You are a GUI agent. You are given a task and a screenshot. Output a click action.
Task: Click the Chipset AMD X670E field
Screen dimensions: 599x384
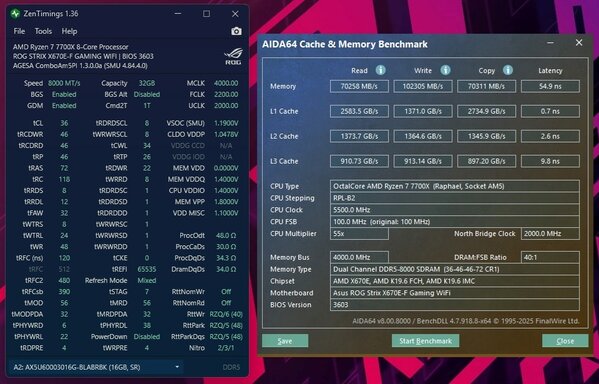(455, 281)
